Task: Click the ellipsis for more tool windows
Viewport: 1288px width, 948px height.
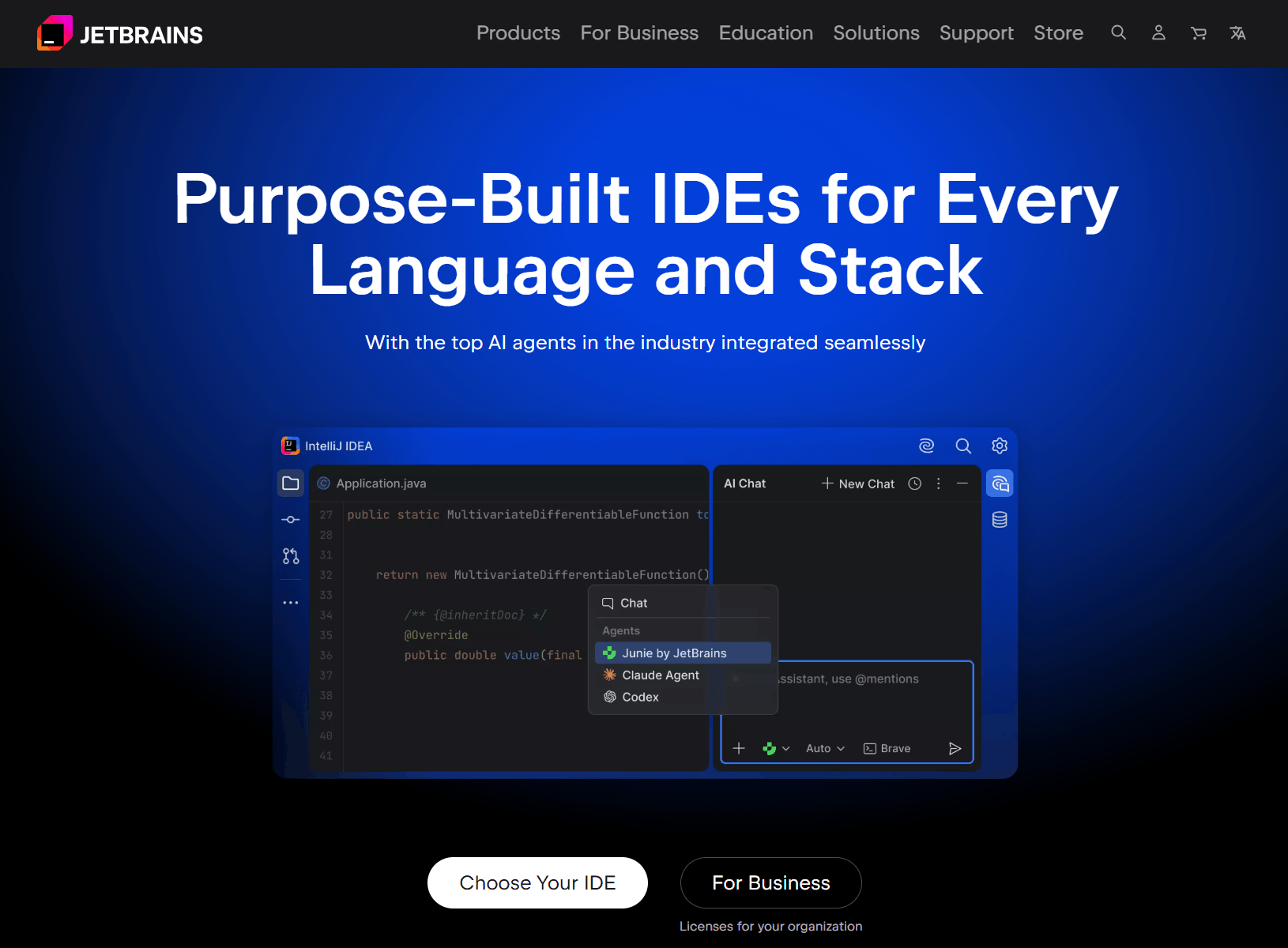Action: click(x=291, y=602)
